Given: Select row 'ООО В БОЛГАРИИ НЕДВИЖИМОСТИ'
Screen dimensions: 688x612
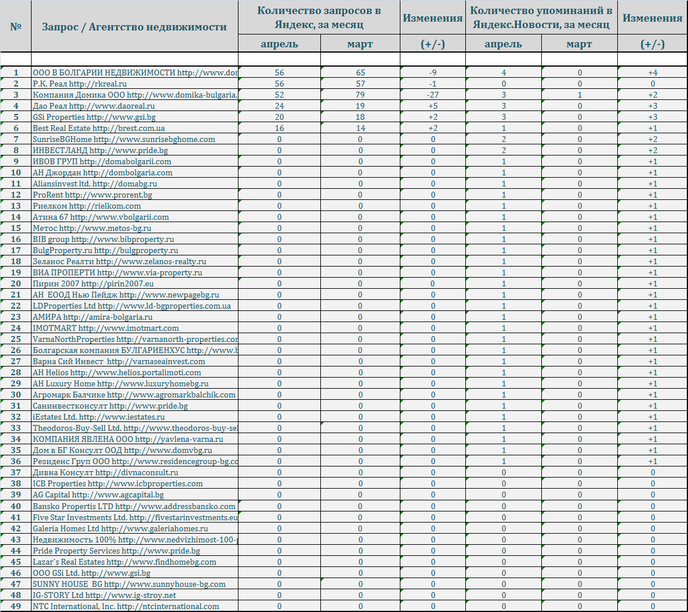Looking at the screenshot, I should [x=135, y=72].
